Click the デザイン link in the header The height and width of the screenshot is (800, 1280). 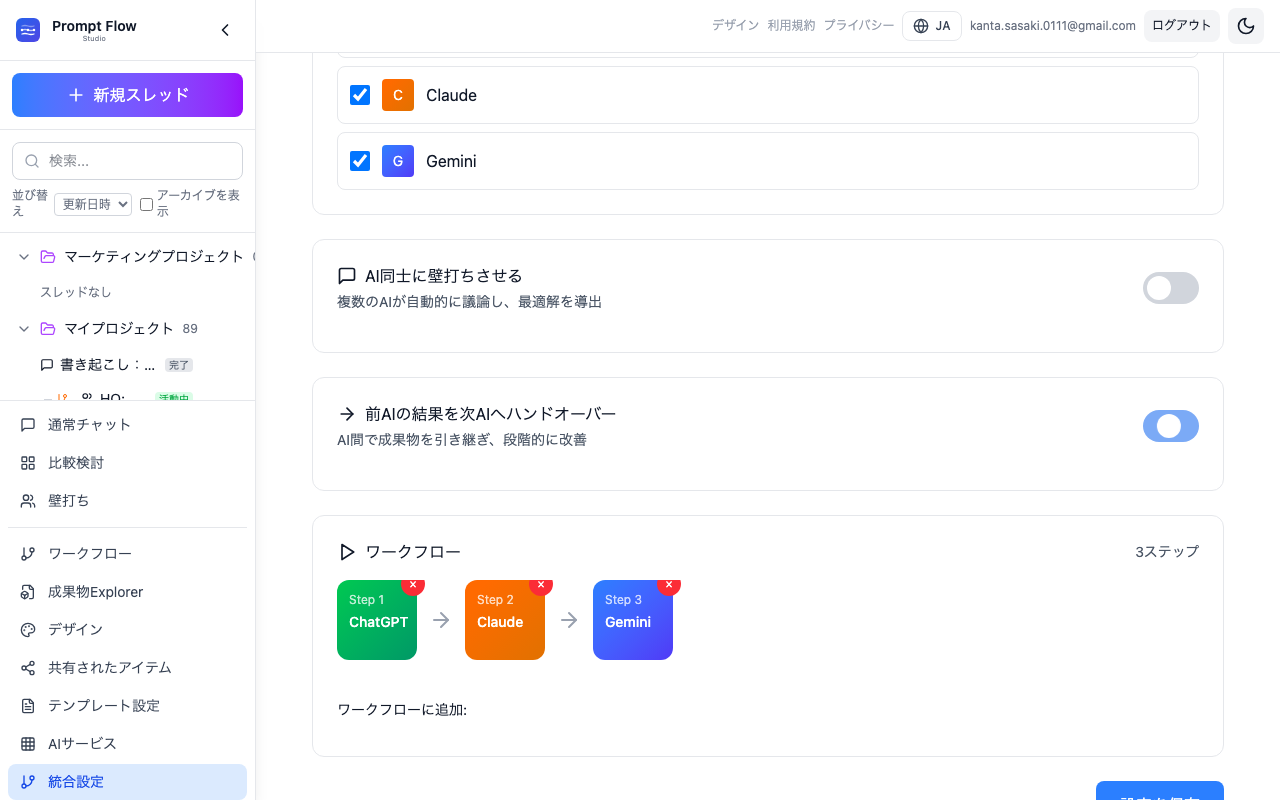(x=735, y=26)
